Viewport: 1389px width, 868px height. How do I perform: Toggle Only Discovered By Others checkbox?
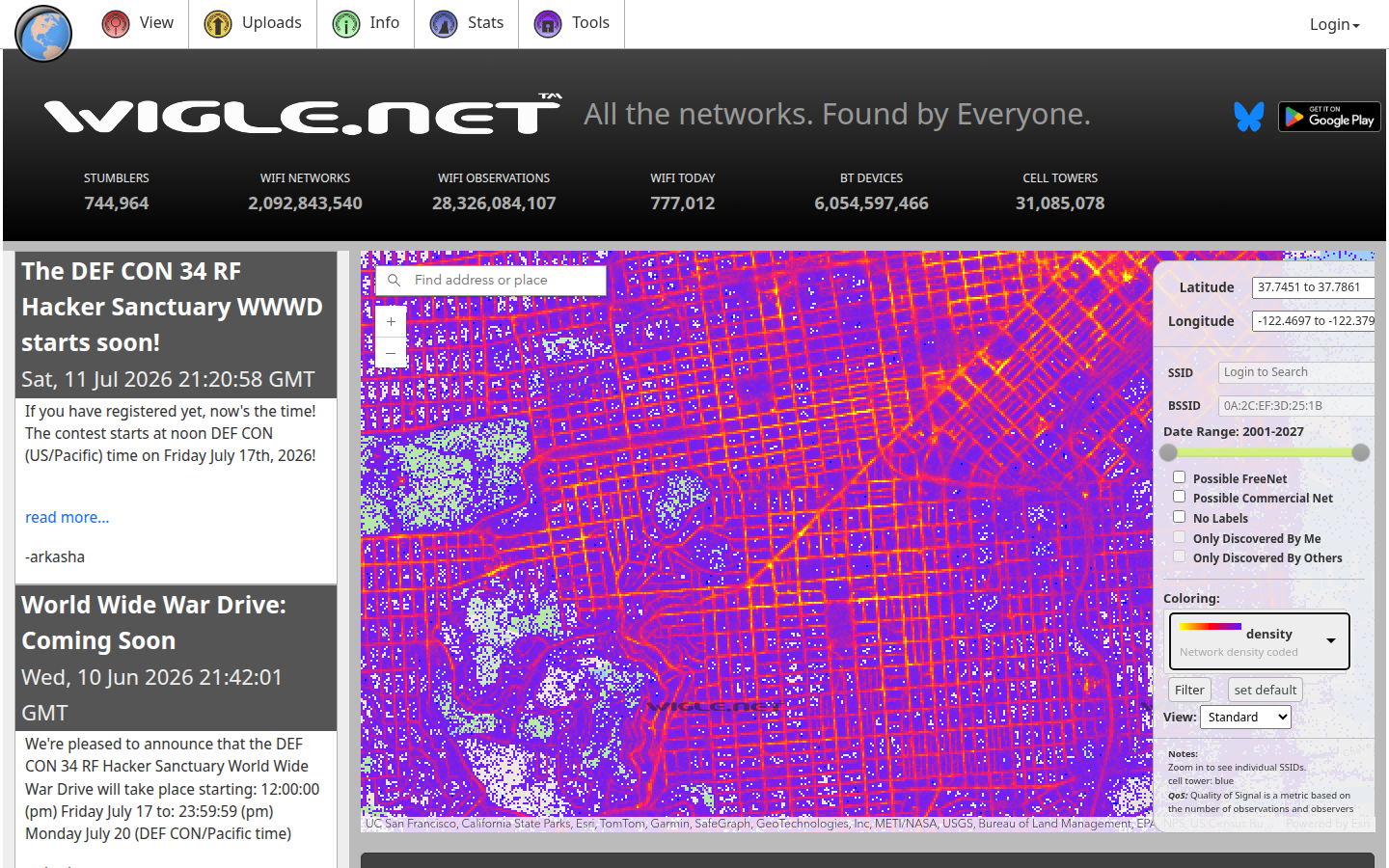coord(1179,556)
